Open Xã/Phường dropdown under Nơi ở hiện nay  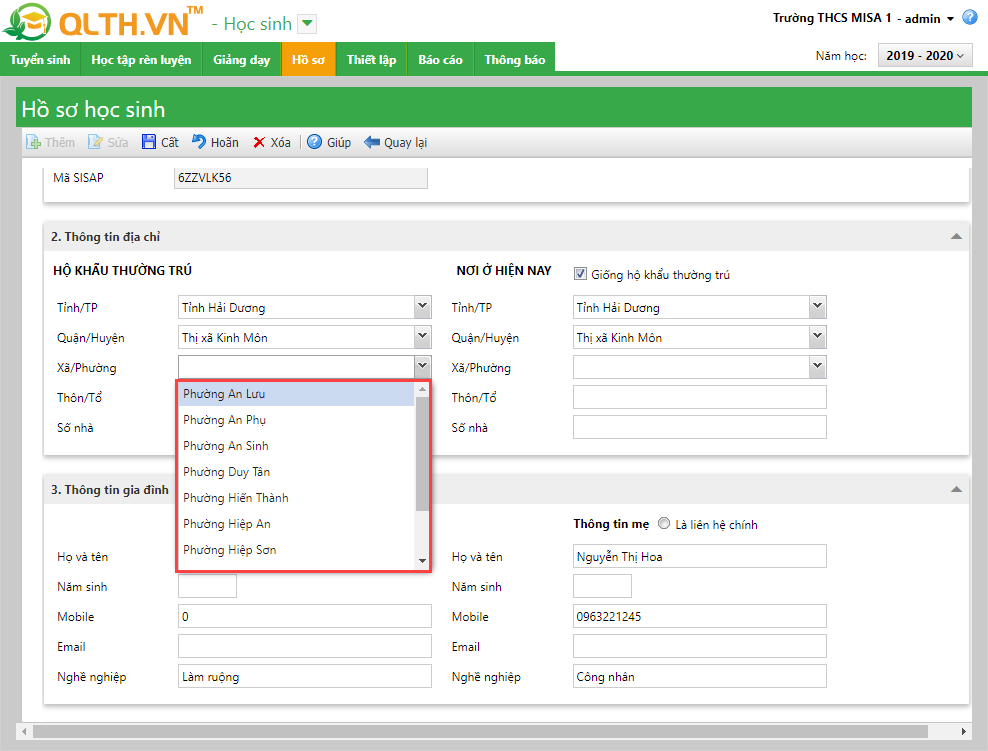pos(817,367)
